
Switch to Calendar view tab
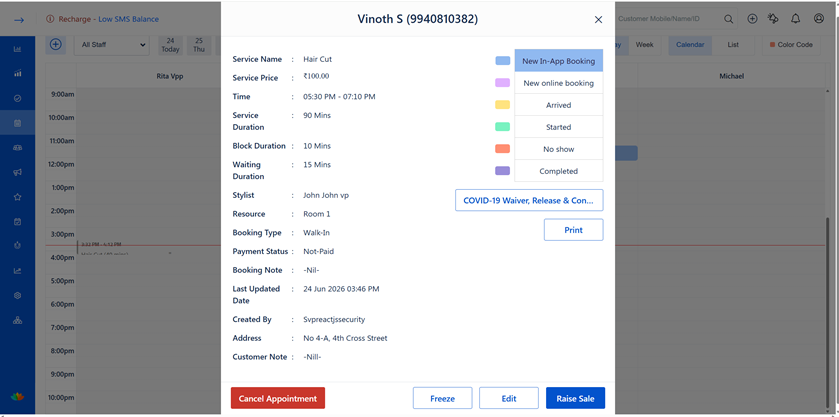point(690,45)
